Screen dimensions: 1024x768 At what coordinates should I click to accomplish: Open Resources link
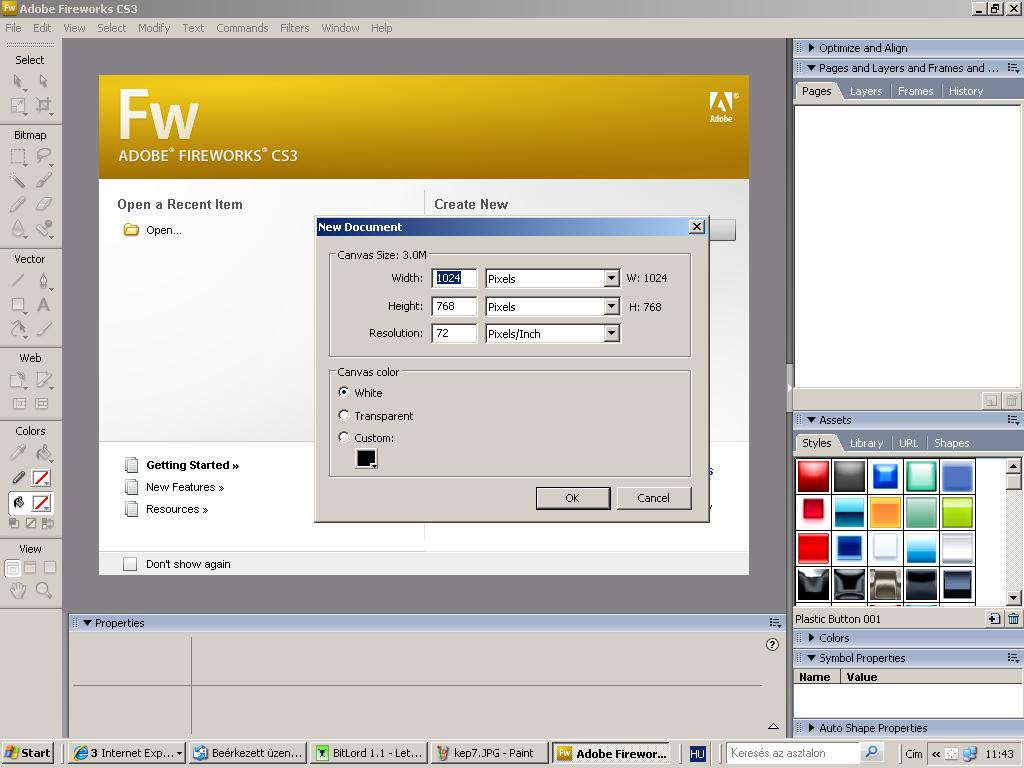pos(177,509)
